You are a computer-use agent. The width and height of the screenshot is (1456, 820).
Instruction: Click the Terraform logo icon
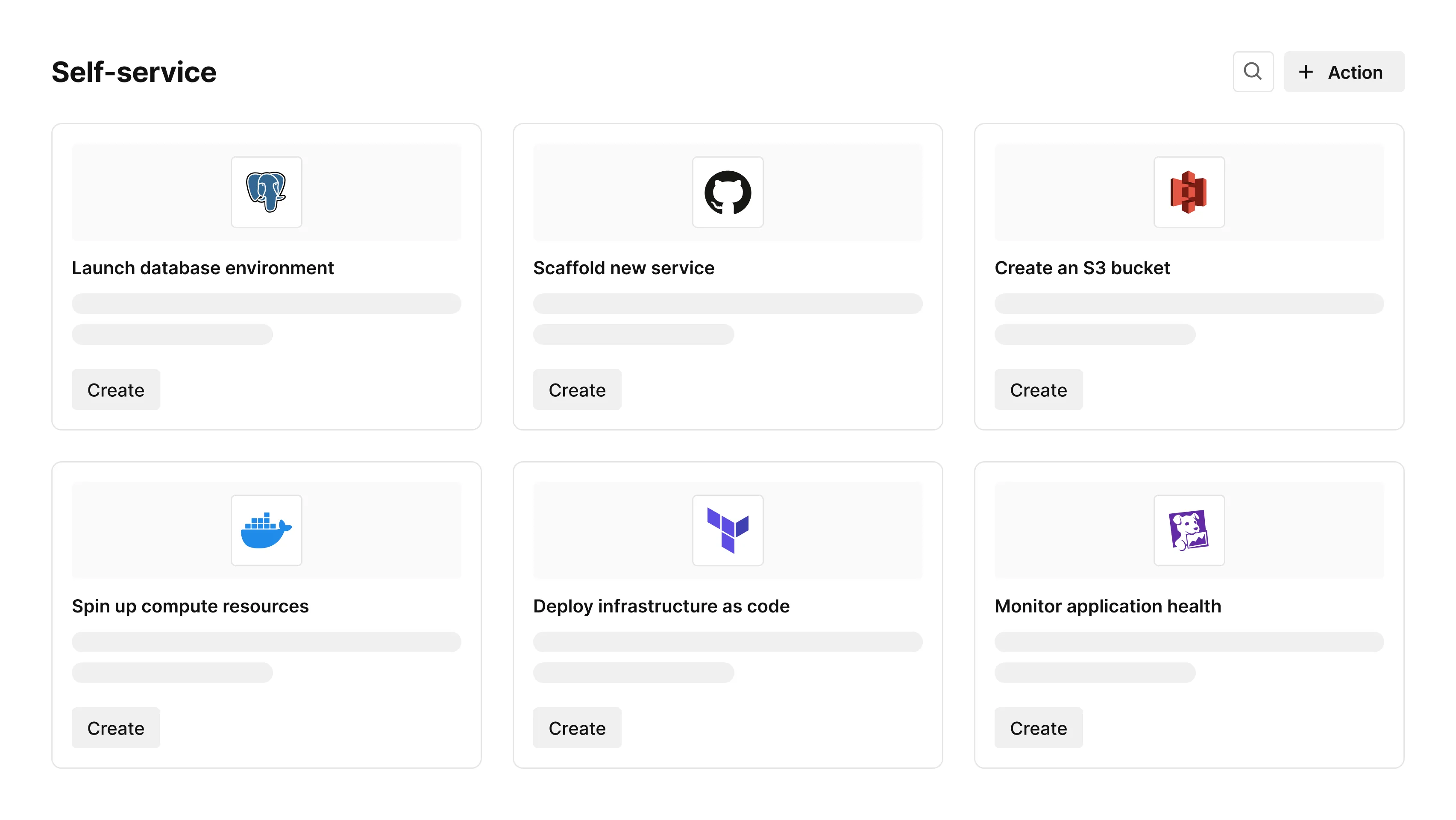tap(728, 530)
